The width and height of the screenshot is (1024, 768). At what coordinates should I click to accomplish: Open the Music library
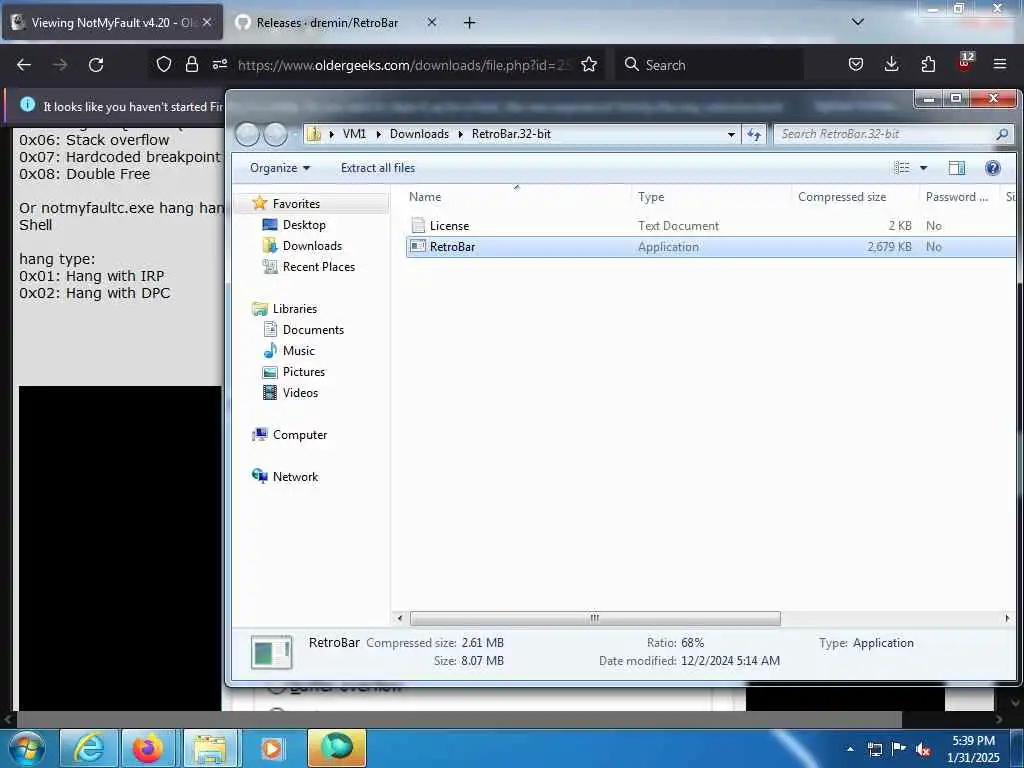(x=298, y=351)
